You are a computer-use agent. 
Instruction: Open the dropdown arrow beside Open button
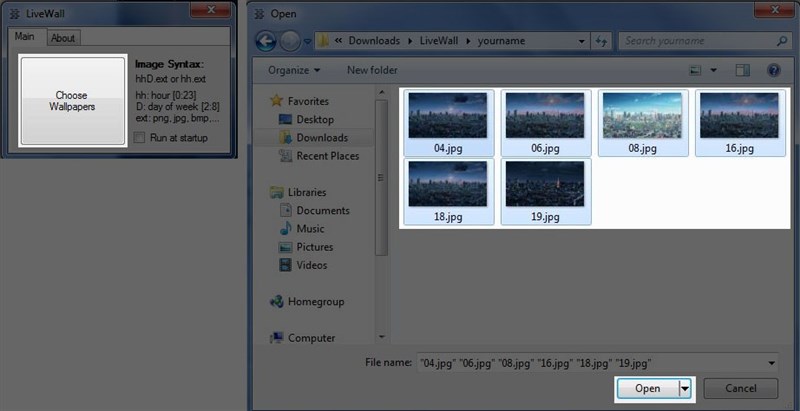[685, 389]
